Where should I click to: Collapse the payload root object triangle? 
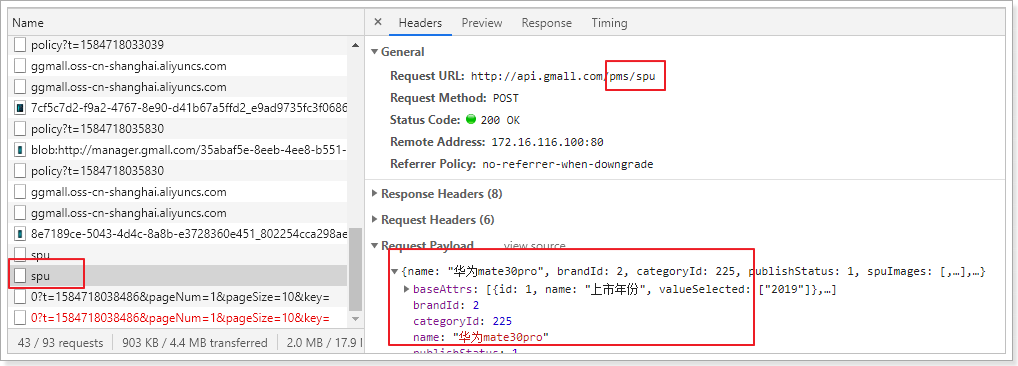pos(395,272)
